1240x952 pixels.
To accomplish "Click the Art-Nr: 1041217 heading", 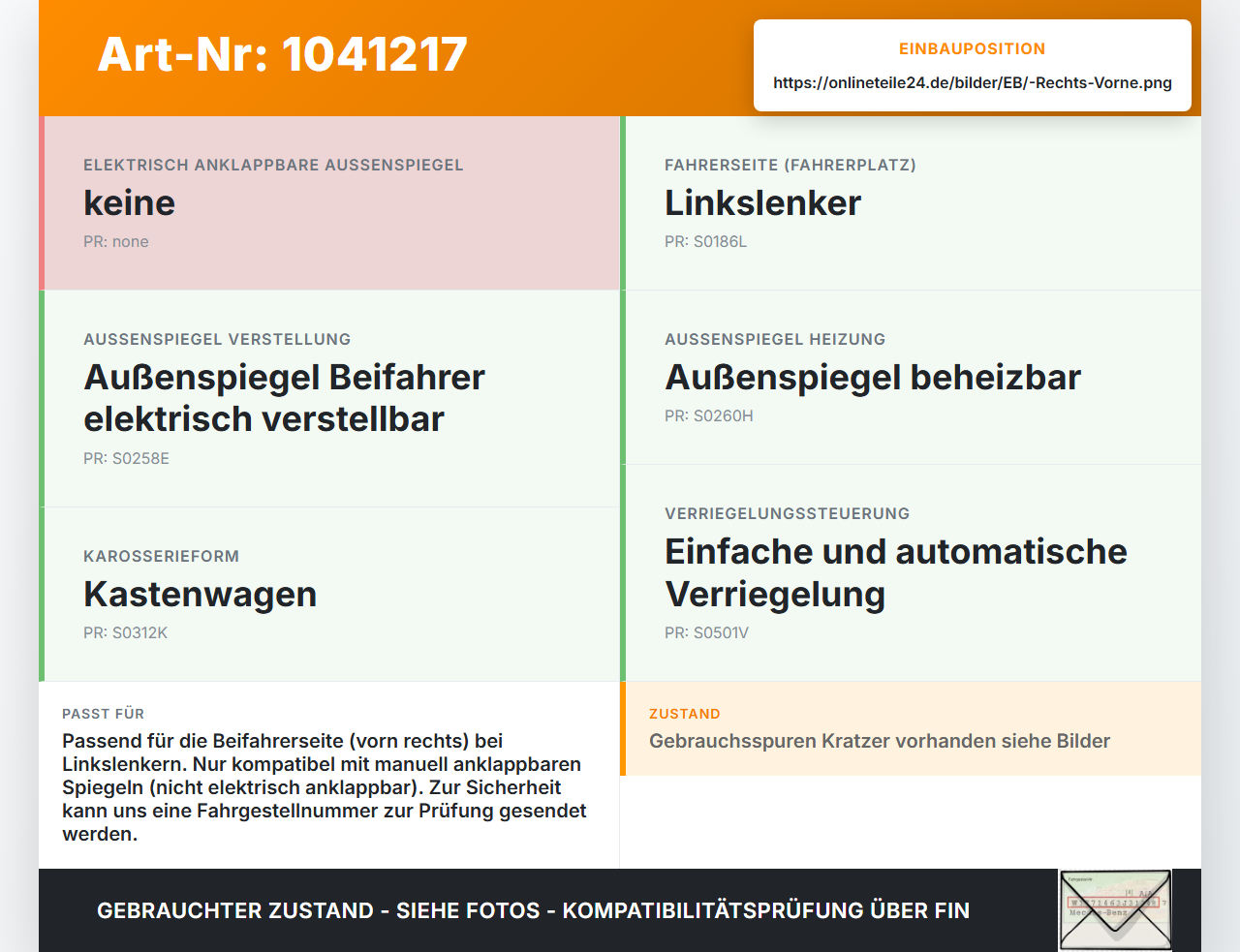I will tap(283, 54).
